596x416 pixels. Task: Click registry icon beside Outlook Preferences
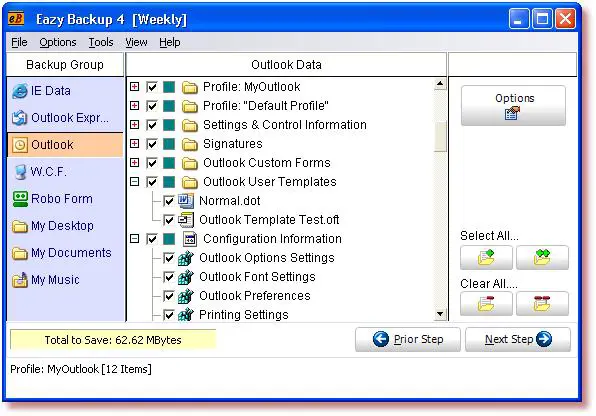click(x=186, y=296)
